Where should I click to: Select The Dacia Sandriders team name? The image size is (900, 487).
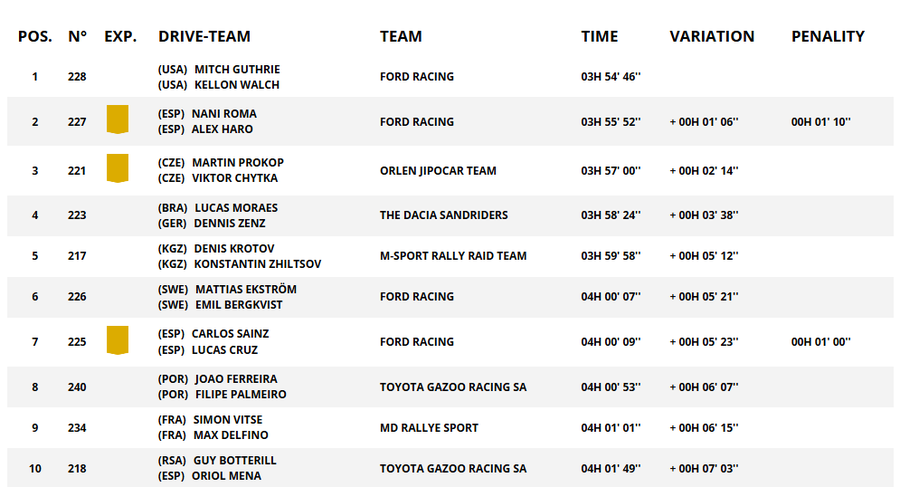click(443, 215)
